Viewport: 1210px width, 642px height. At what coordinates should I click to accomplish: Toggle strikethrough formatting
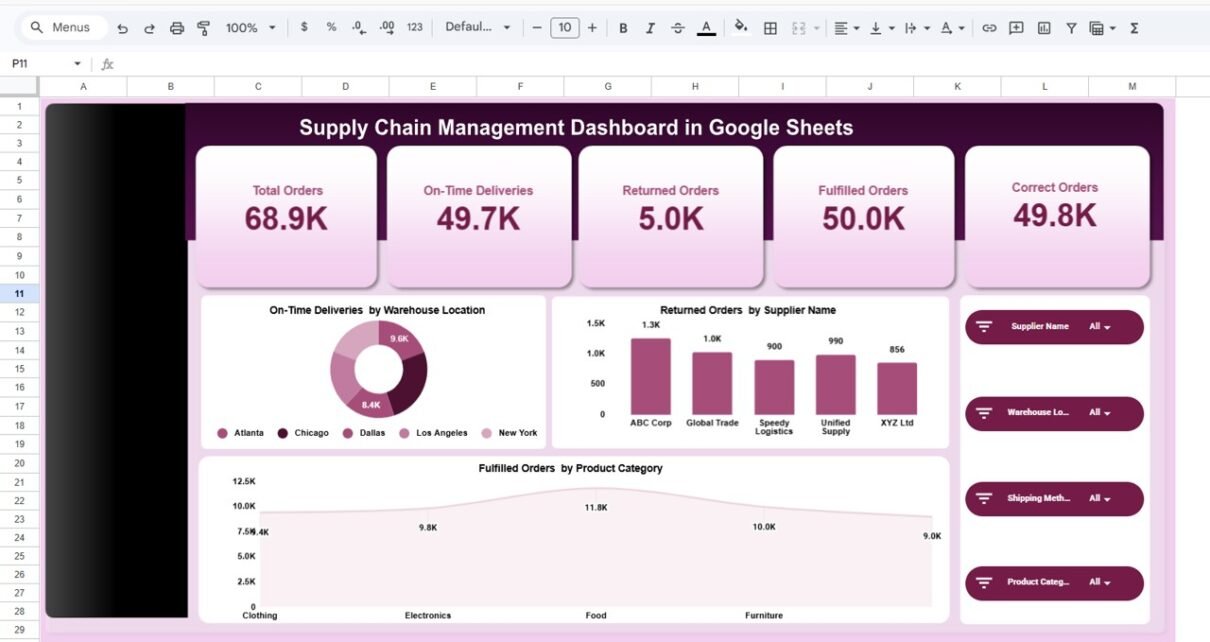pyautogui.click(x=679, y=28)
